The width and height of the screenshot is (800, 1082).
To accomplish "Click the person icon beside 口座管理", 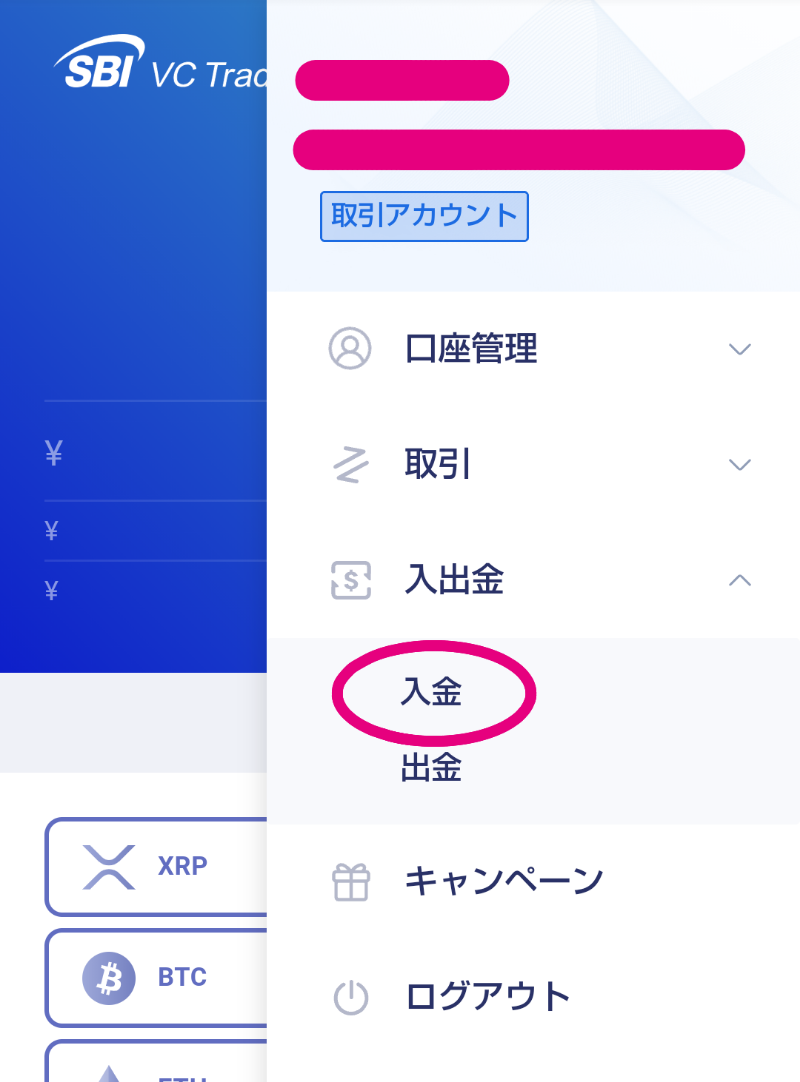I will click(x=350, y=348).
